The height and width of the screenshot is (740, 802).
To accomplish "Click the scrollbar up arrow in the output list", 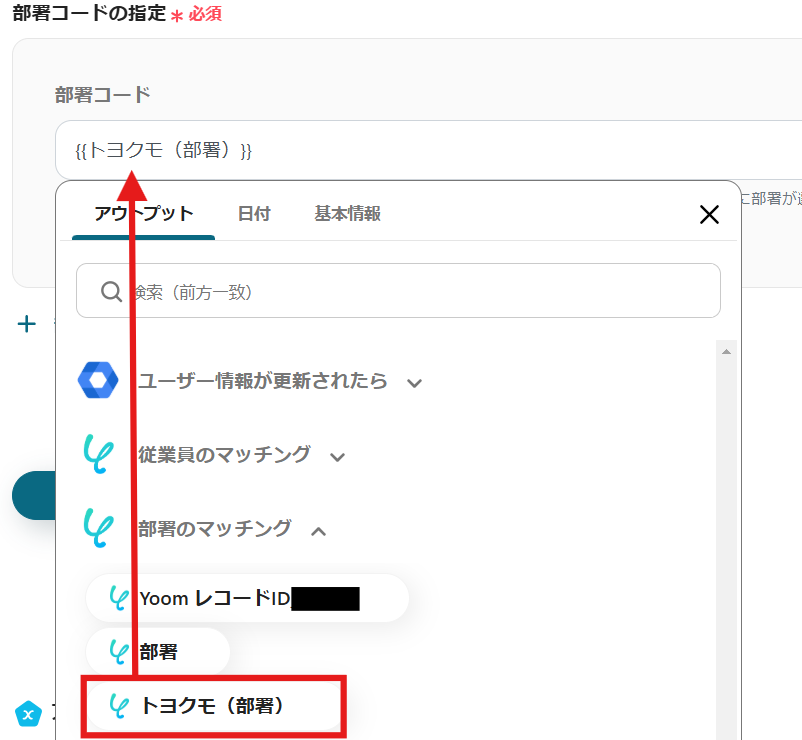I will coord(726,351).
